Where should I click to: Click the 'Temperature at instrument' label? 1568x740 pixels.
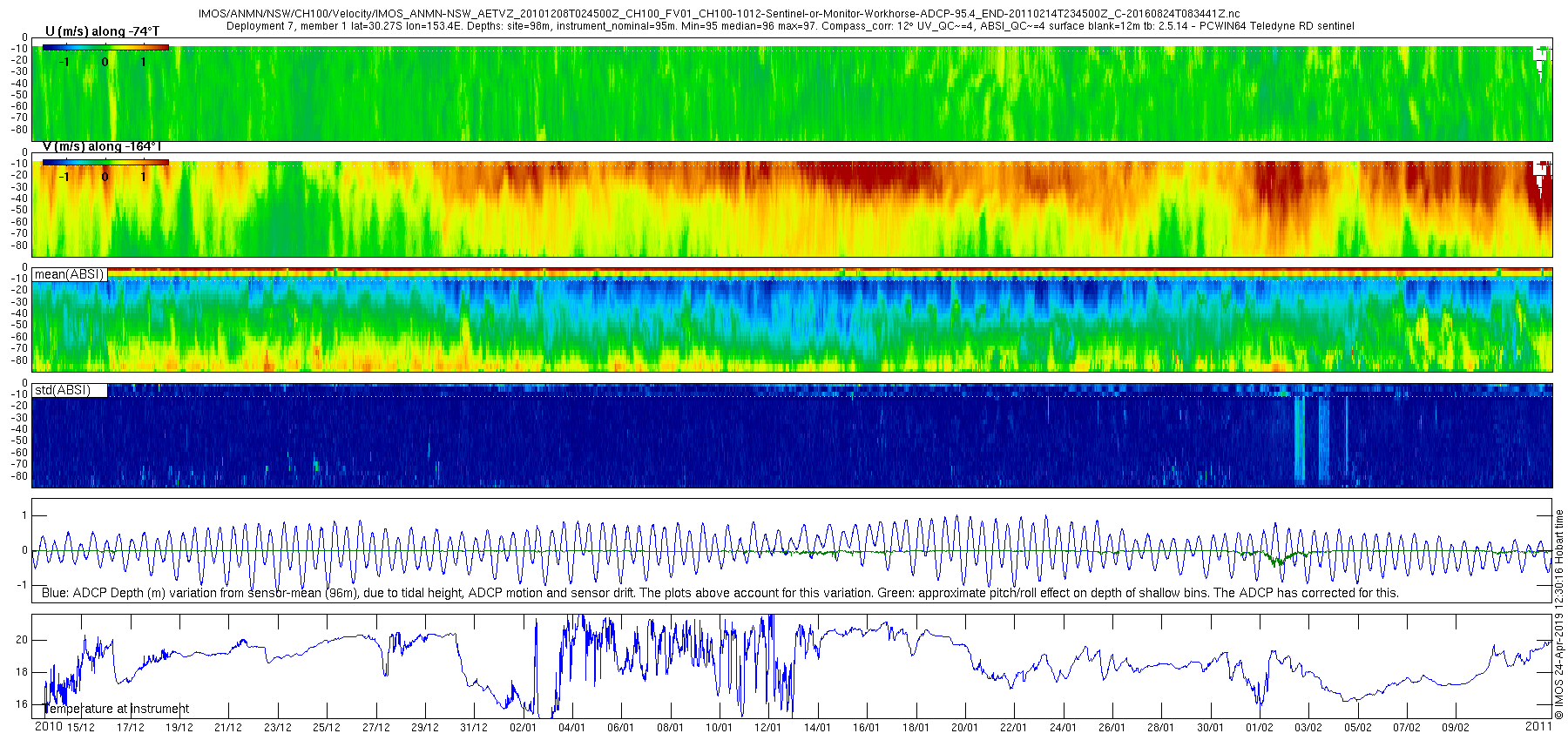[x=116, y=709]
